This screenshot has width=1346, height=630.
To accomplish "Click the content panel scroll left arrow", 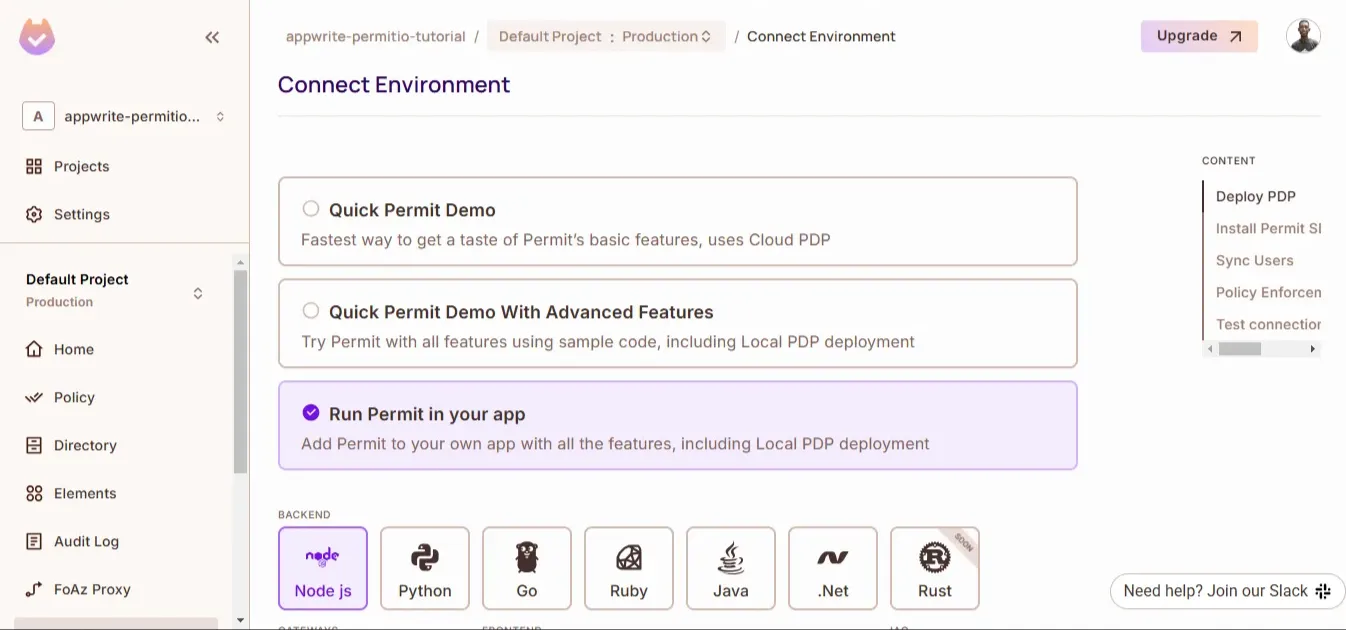I will point(1210,349).
